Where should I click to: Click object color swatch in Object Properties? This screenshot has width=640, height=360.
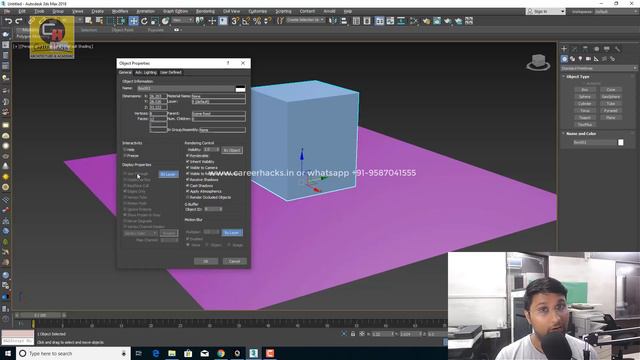click(x=240, y=89)
